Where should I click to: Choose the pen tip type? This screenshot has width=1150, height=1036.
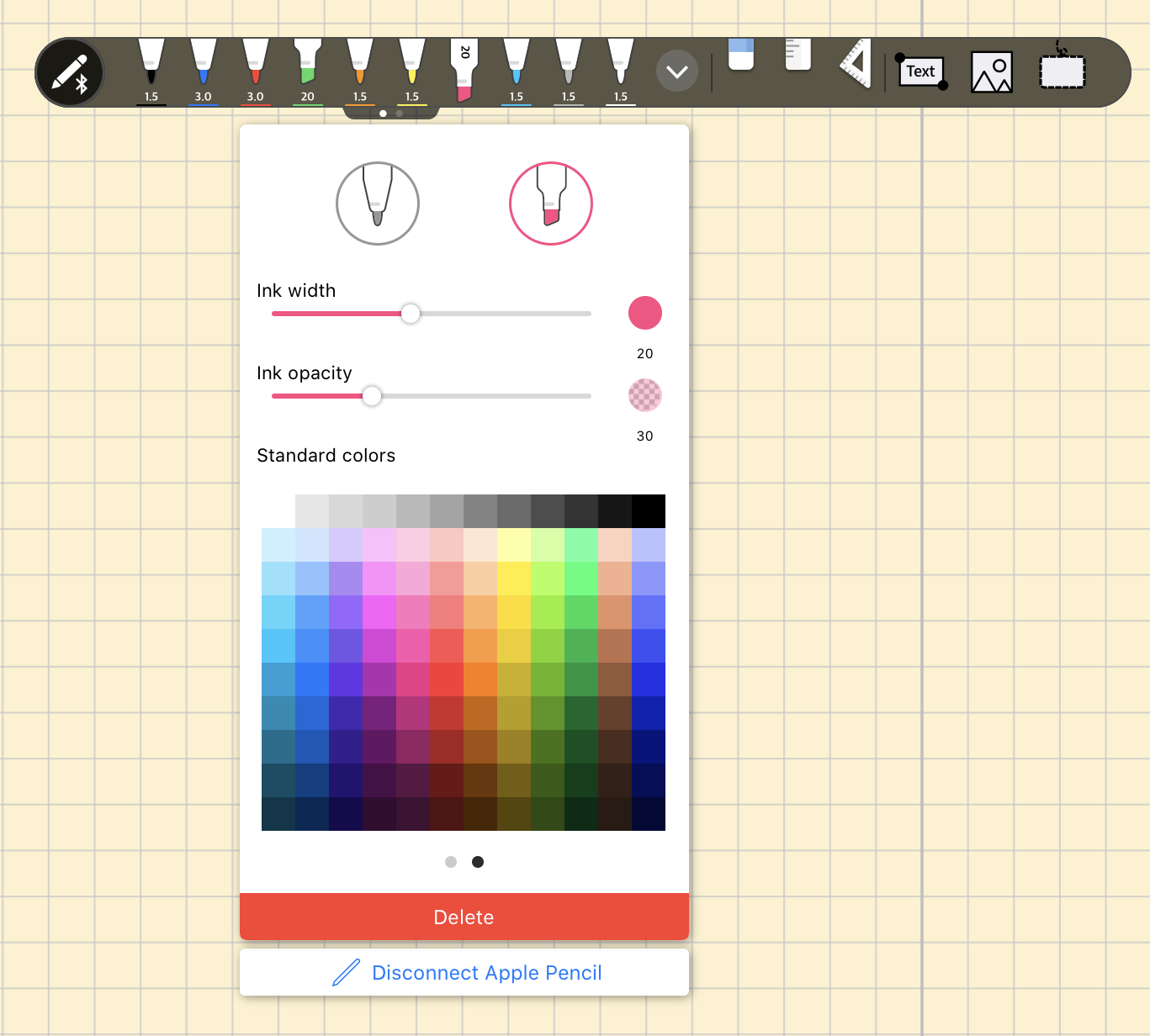pyautogui.click(x=378, y=203)
